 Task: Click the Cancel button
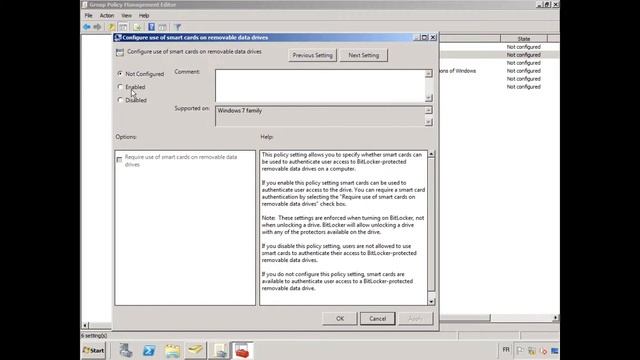[x=378, y=318]
